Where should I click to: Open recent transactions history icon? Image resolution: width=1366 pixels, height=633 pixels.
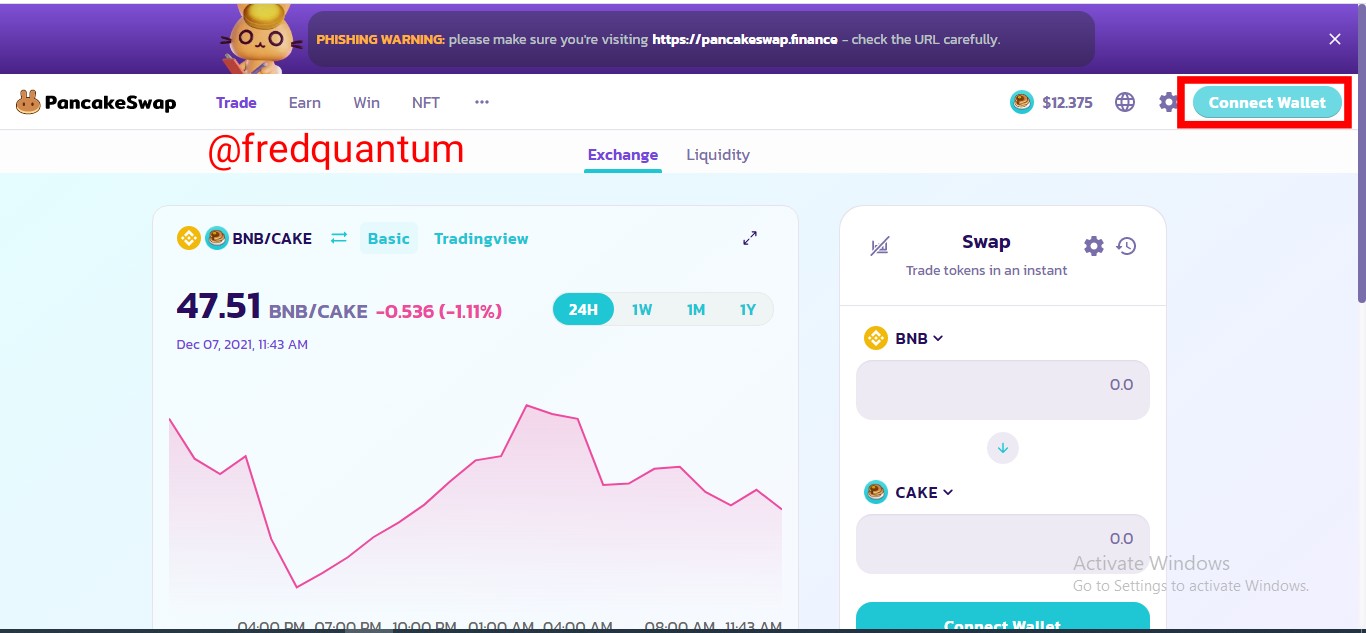pos(1127,246)
